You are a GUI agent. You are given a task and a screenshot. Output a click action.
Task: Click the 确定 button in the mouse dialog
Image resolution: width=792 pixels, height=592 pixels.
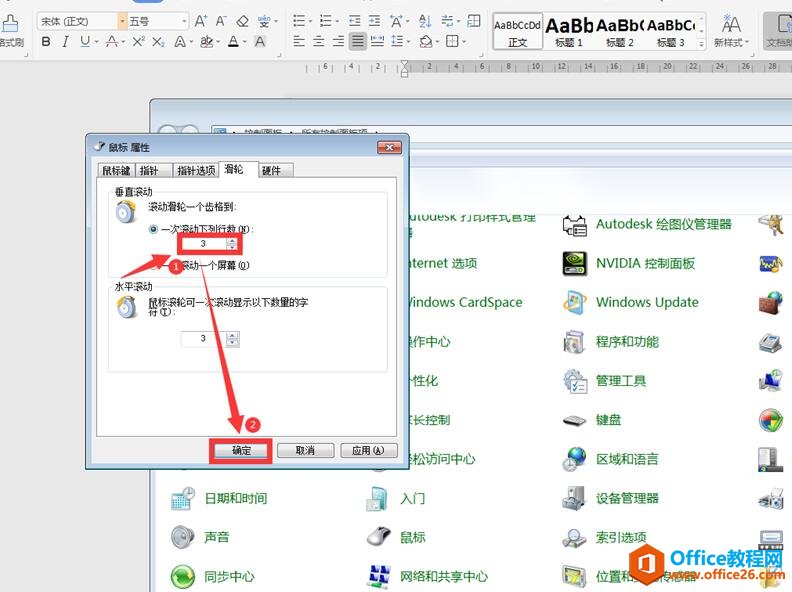point(241,451)
